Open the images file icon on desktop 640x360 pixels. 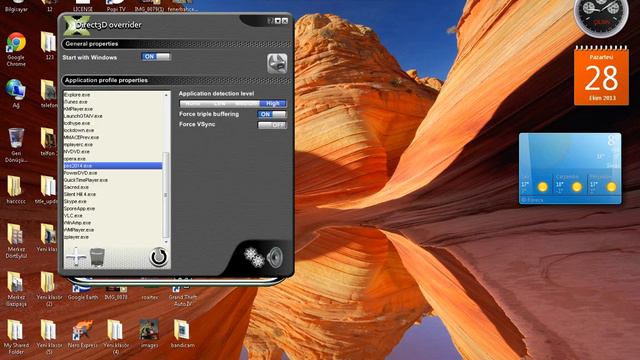149,334
